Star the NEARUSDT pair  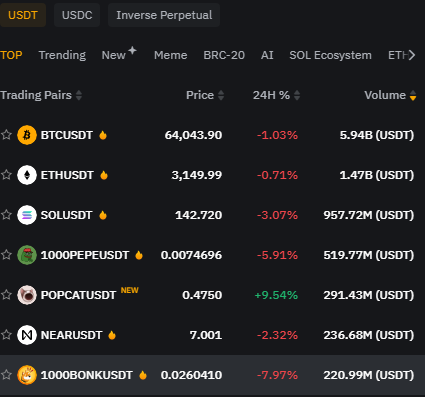6,335
